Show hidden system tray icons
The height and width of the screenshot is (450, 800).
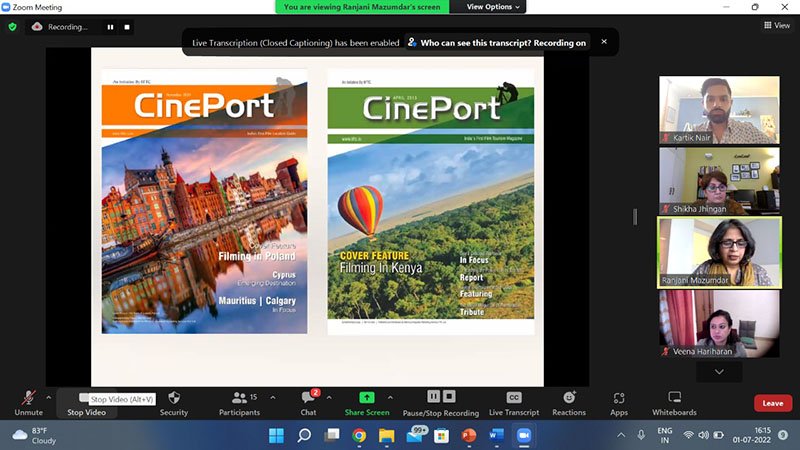click(x=621, y=435)
